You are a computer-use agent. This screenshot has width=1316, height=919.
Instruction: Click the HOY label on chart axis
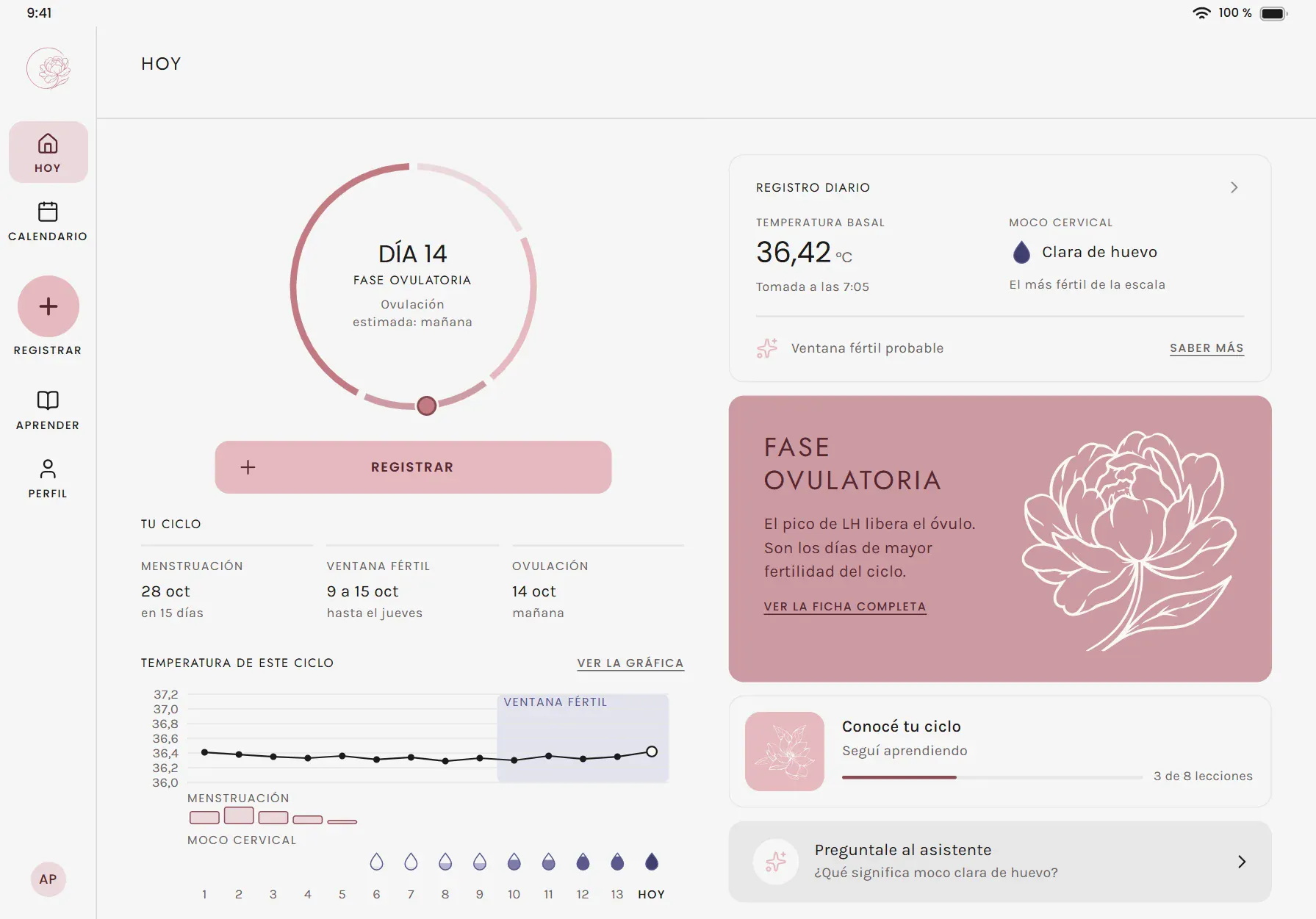tap(652, 895)
